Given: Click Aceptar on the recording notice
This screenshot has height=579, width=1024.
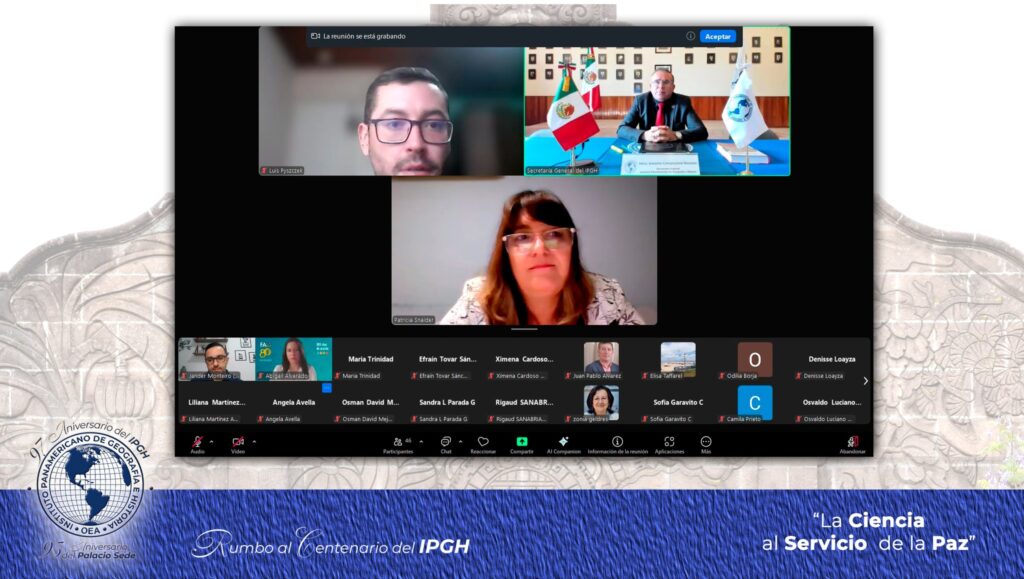Looking at the screenshot, I should (717, 36).
